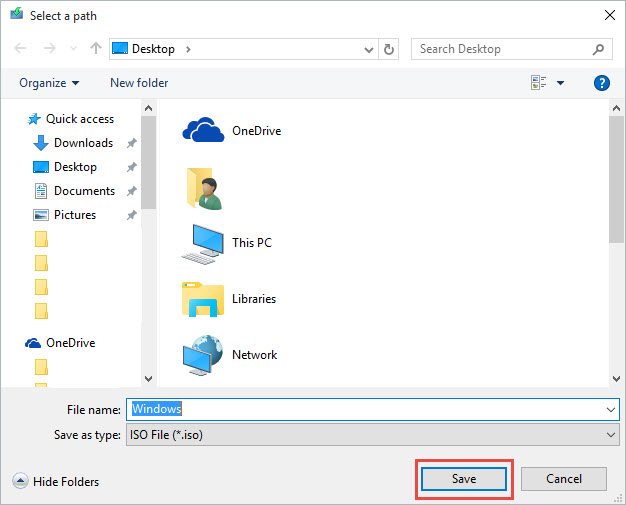Open the recent locations dropdown arrow
The height and width of the screenshot is (505, 626).
coord(73,49)
